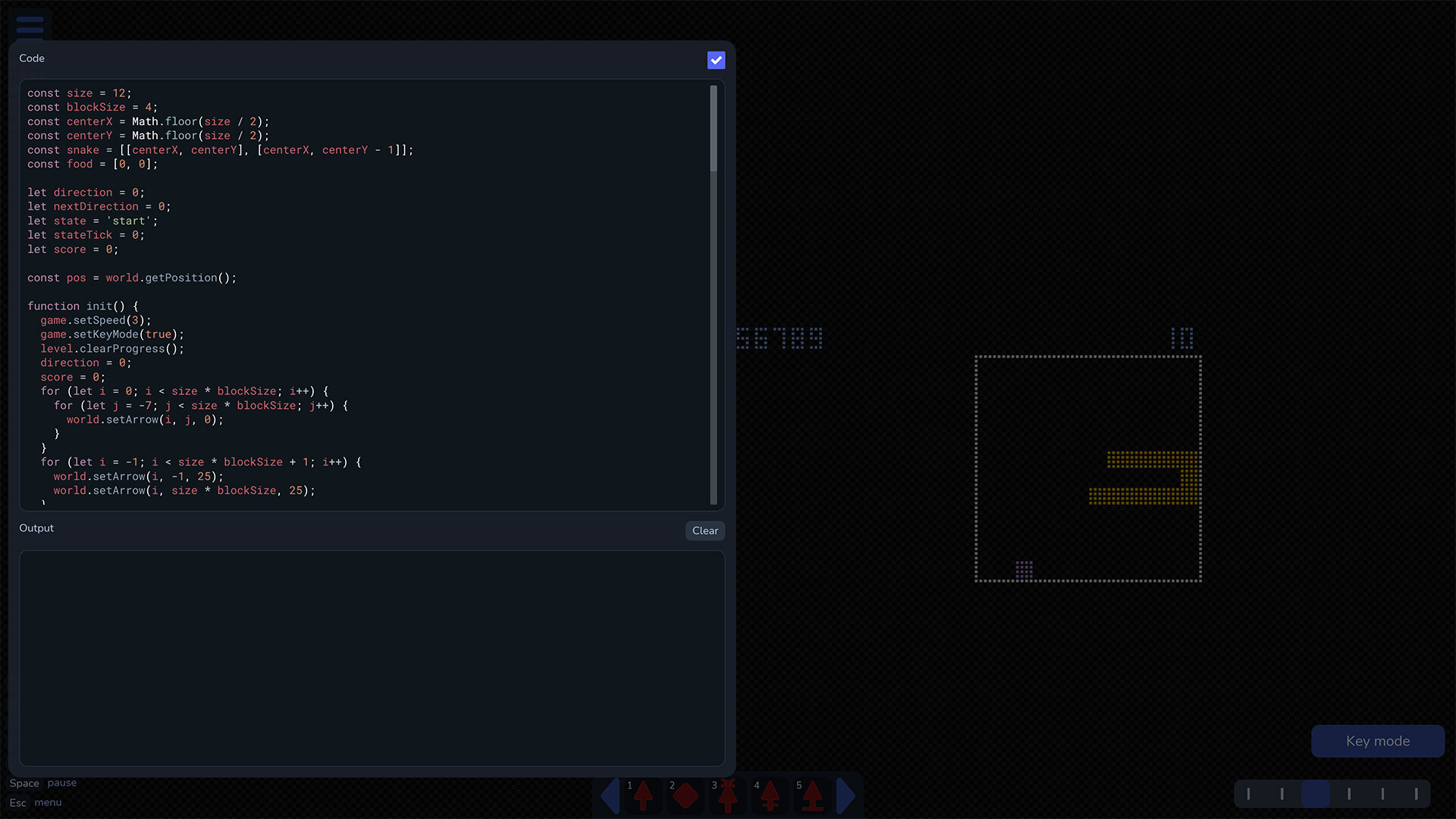The width and height of the screenshot is (1456, 819).
Task: Select arrow tile in slot 4
Action: pyautogui.click(x=770, y=795)
